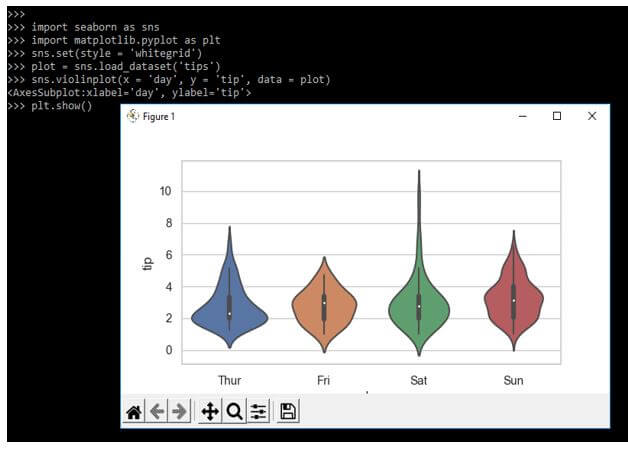The width and height of the screenshot is (628, 451).
Task: Click the 'import seaborn as sns' line
Action: point(84,27)
